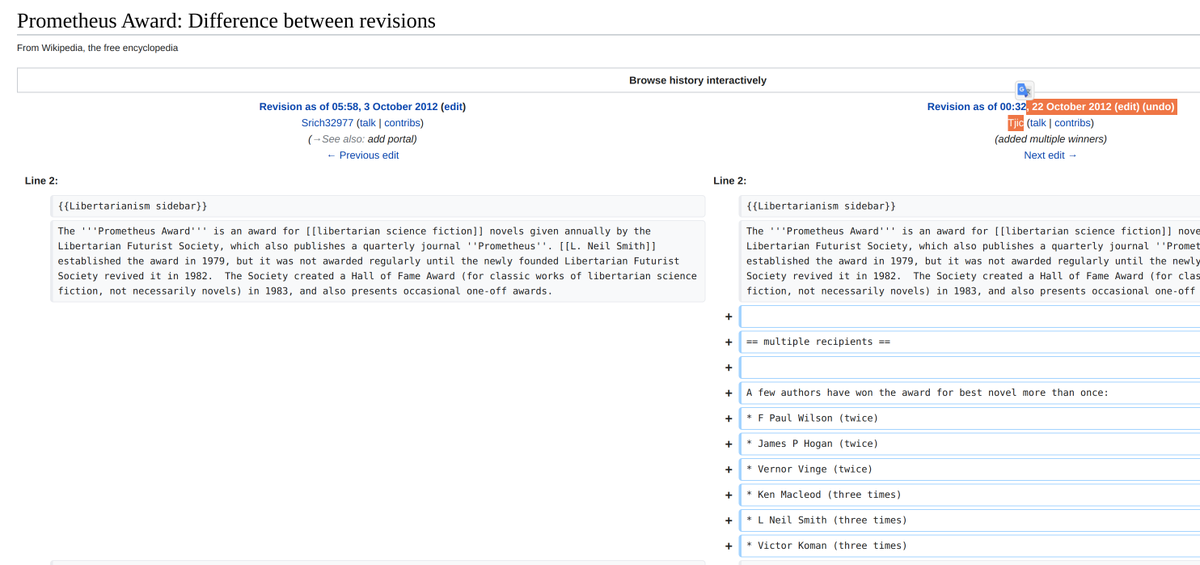View Srich32977's contribs link
This screenshot has width=1200, height=565.
[403, 122]
